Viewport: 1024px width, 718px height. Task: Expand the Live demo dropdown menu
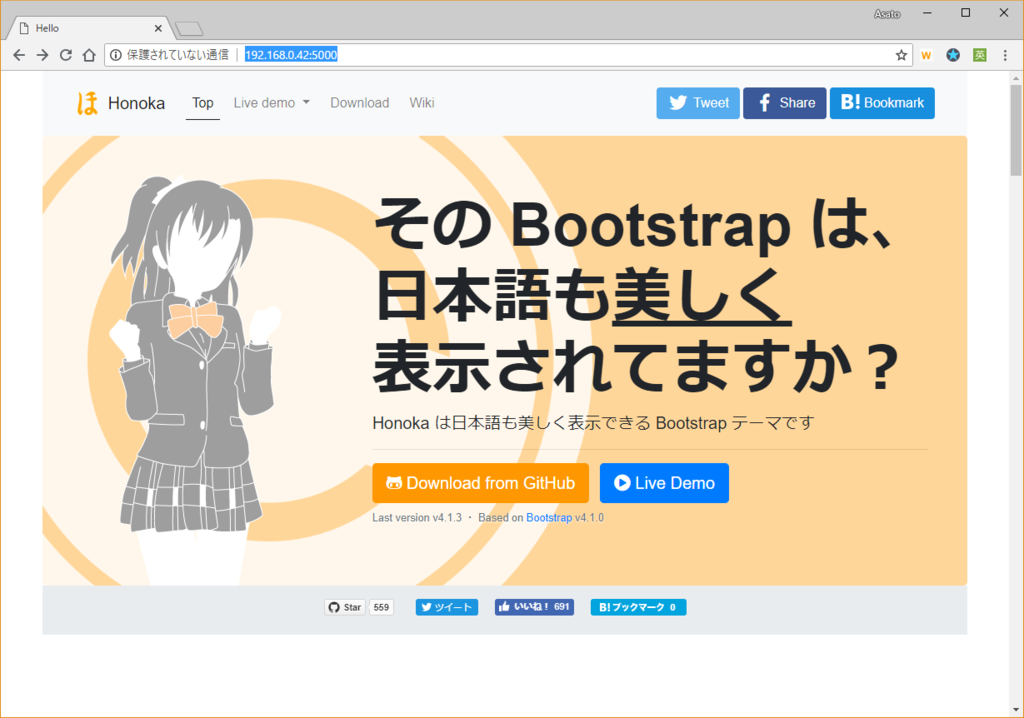[x=272, y=103]
